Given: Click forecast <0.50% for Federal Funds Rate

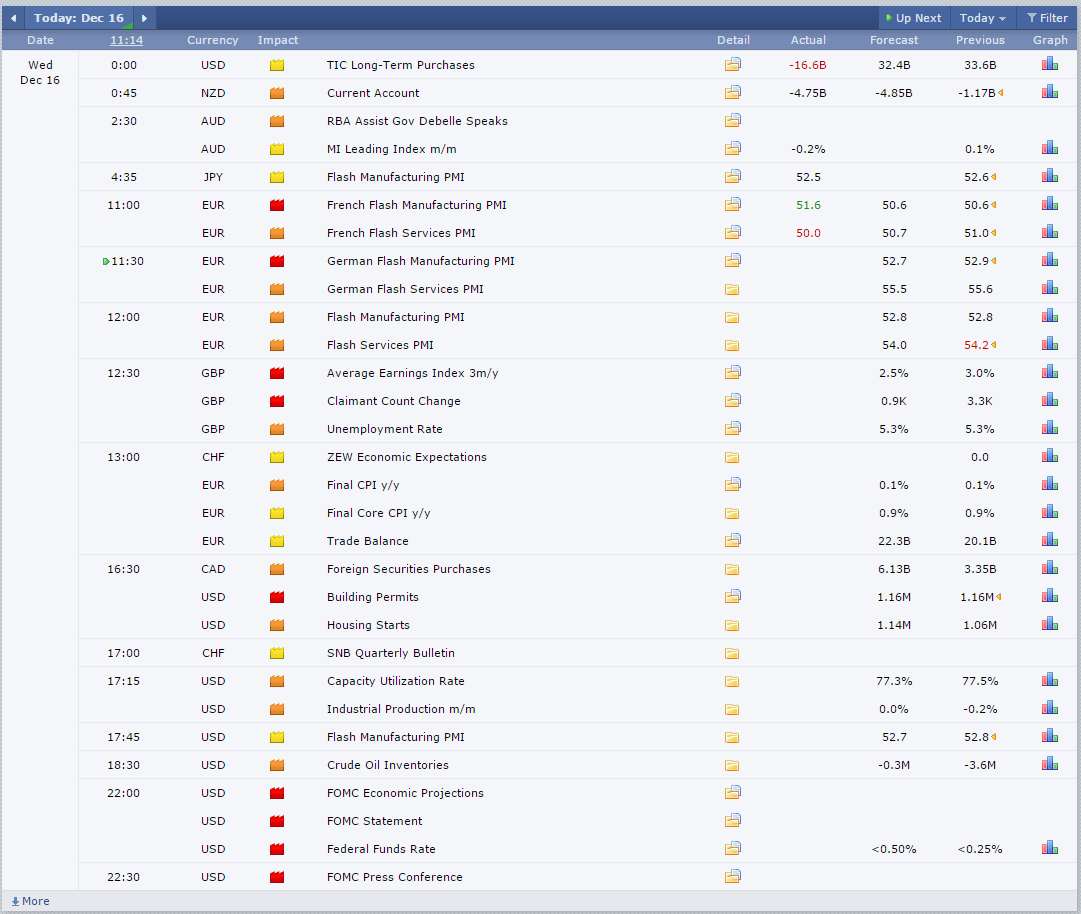Looking at the screenshot, I should pyautogui.click(x=893, y=849).
